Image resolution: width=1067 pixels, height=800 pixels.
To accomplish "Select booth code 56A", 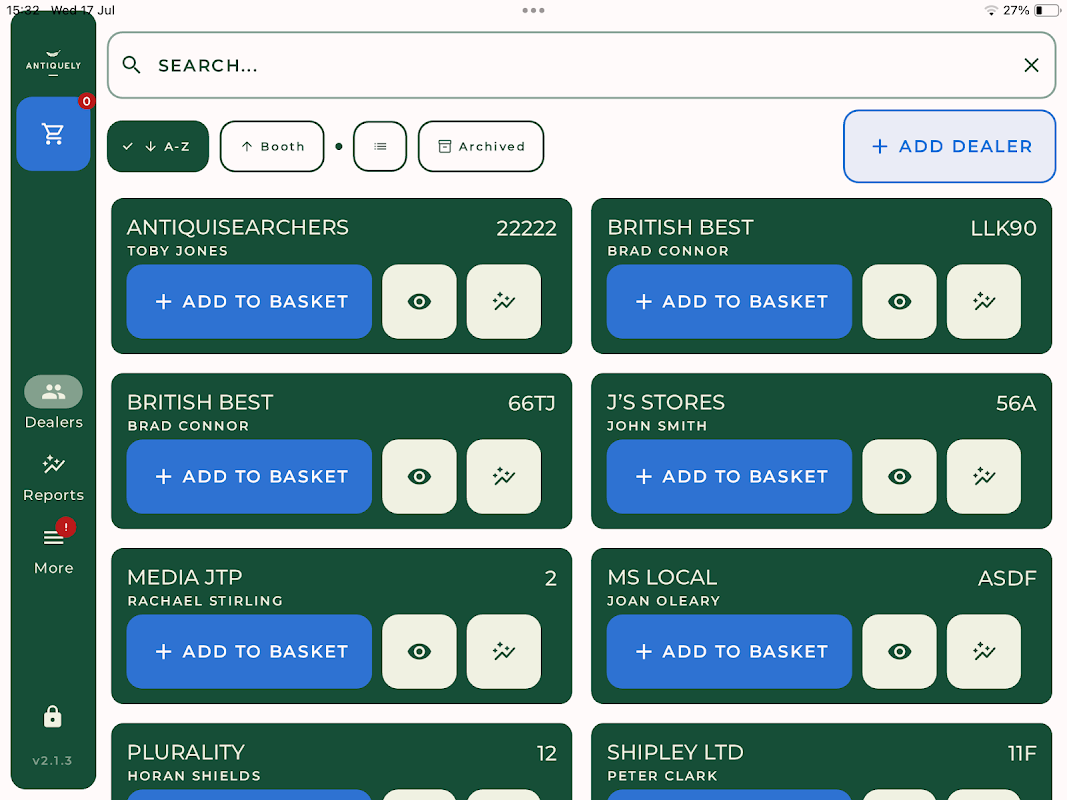I will 1016,403.
